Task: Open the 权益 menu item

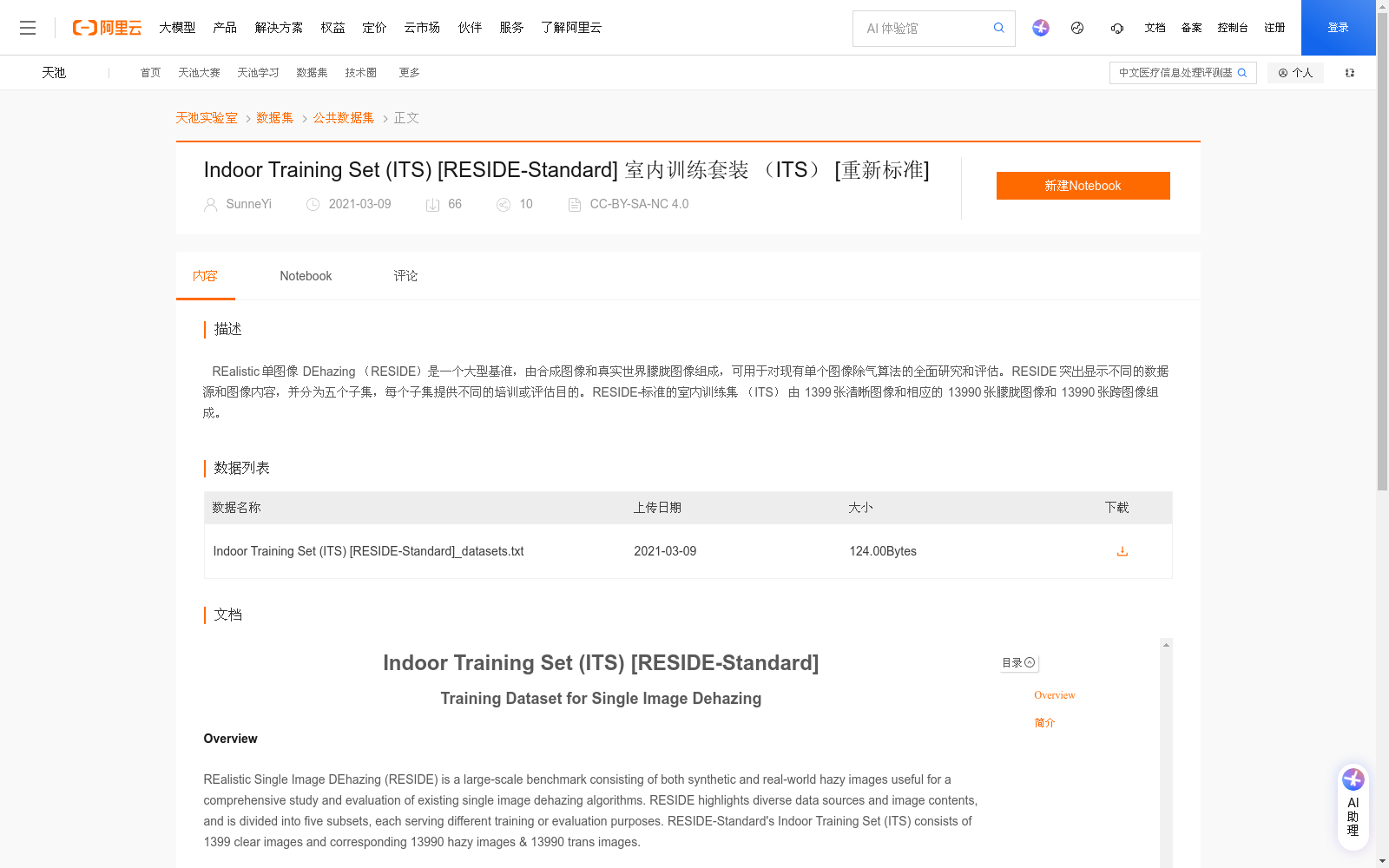Action: (332, 28)
